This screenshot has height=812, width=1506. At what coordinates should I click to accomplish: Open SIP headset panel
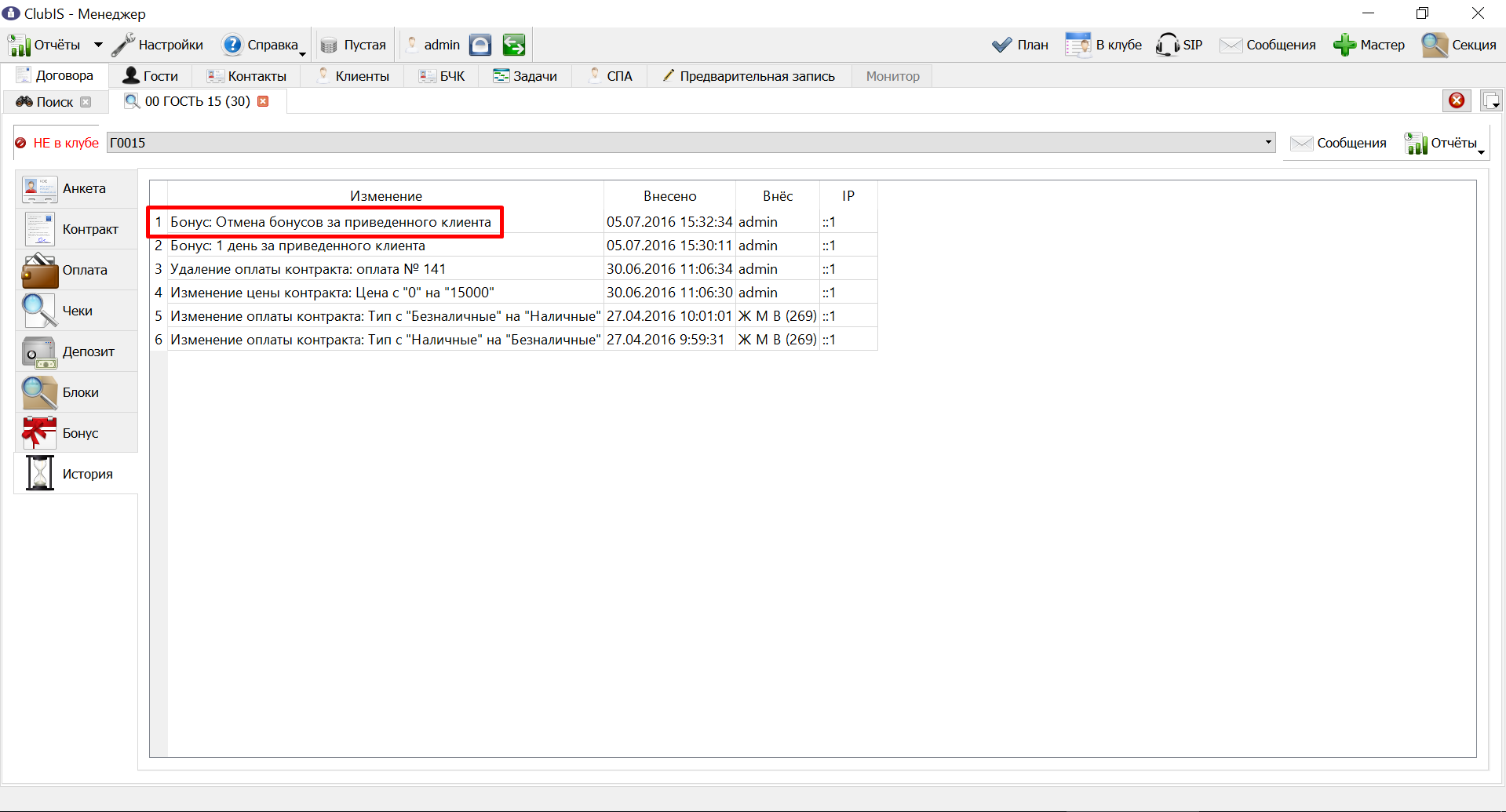point(1180,45)
